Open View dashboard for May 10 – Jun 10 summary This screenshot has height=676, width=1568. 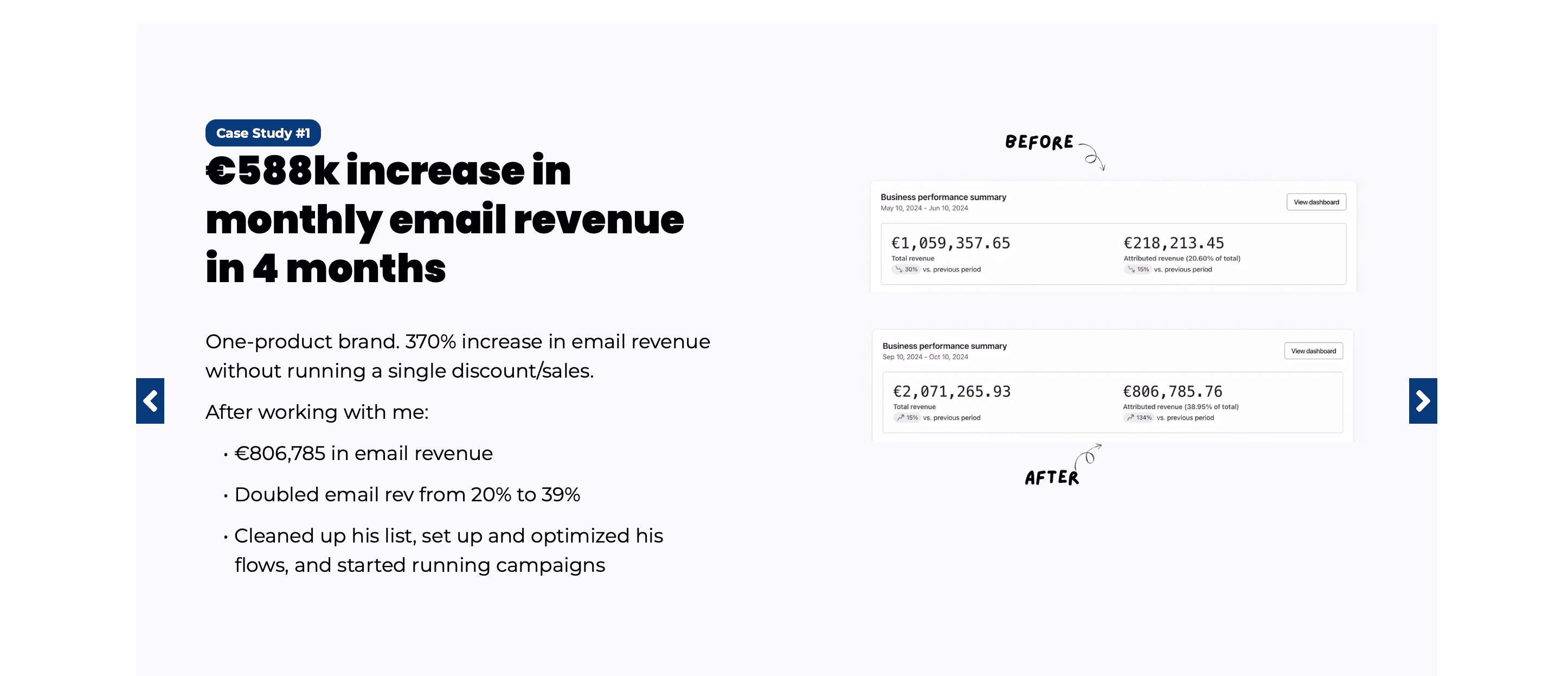coord(1316,202)
